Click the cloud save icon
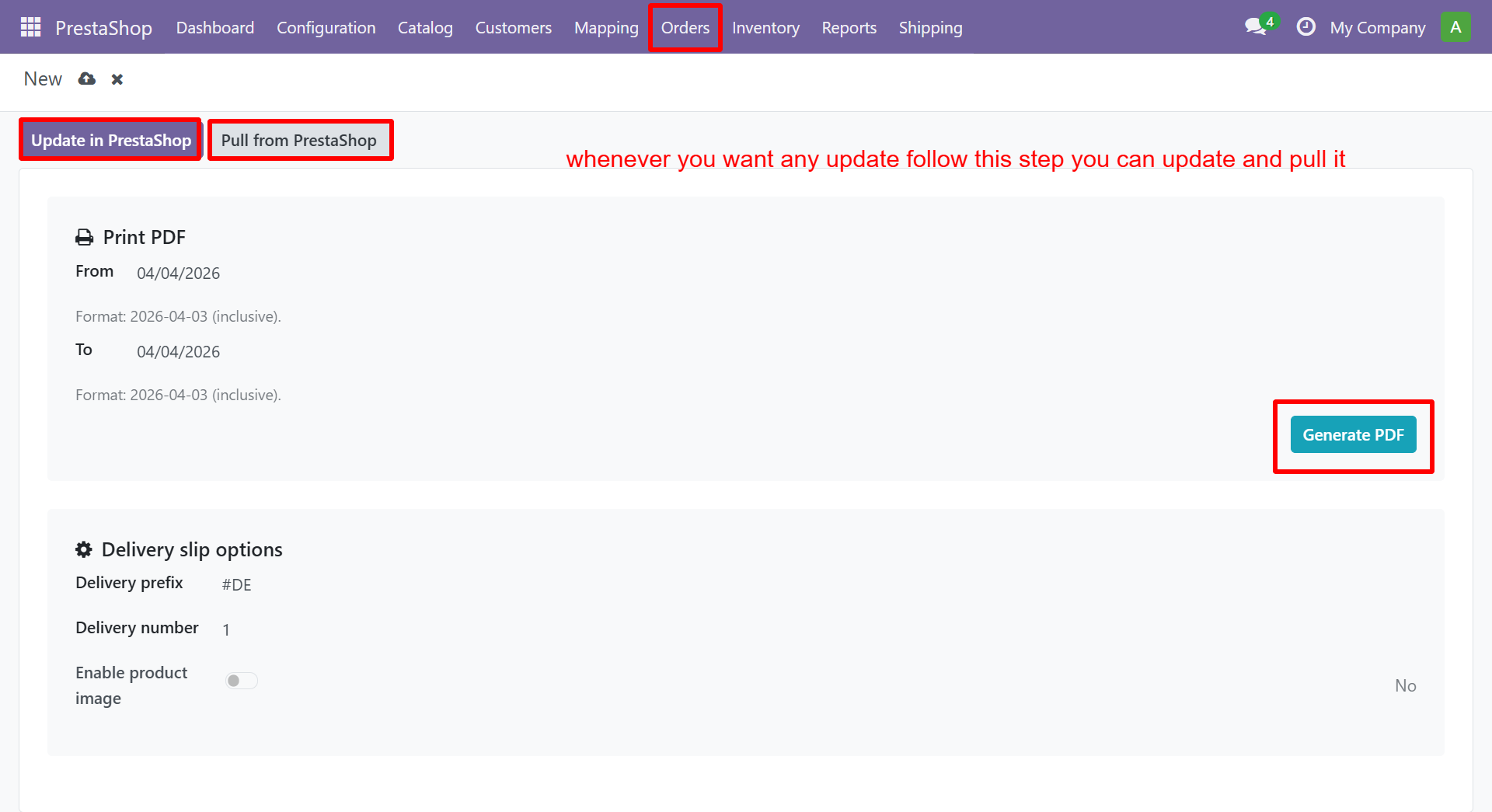 click(x=87, y=79)
